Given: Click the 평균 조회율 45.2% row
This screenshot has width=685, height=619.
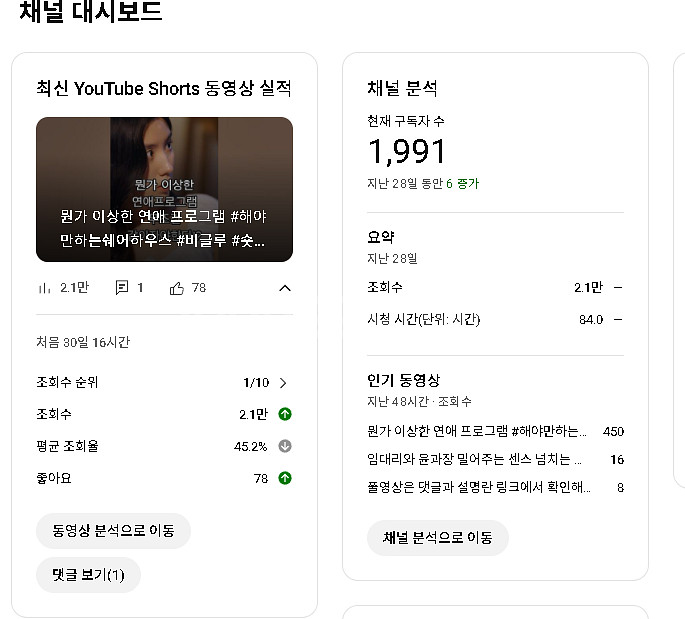Looking at the screenshot, I should click(163, 446).
